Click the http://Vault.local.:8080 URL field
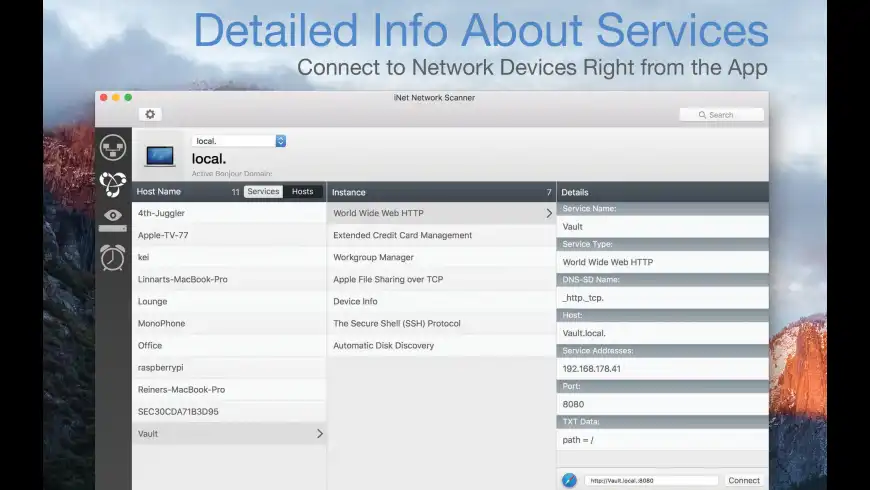 [x=651, y=481]
